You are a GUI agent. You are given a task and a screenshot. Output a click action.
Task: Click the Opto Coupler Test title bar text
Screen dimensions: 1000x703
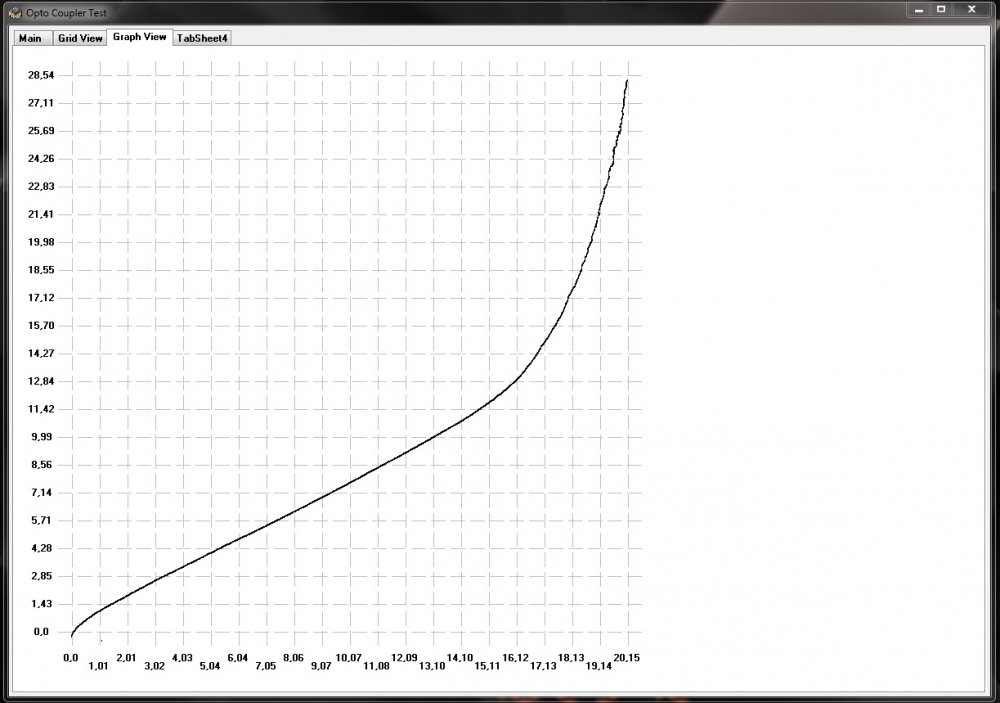point(67,13)
